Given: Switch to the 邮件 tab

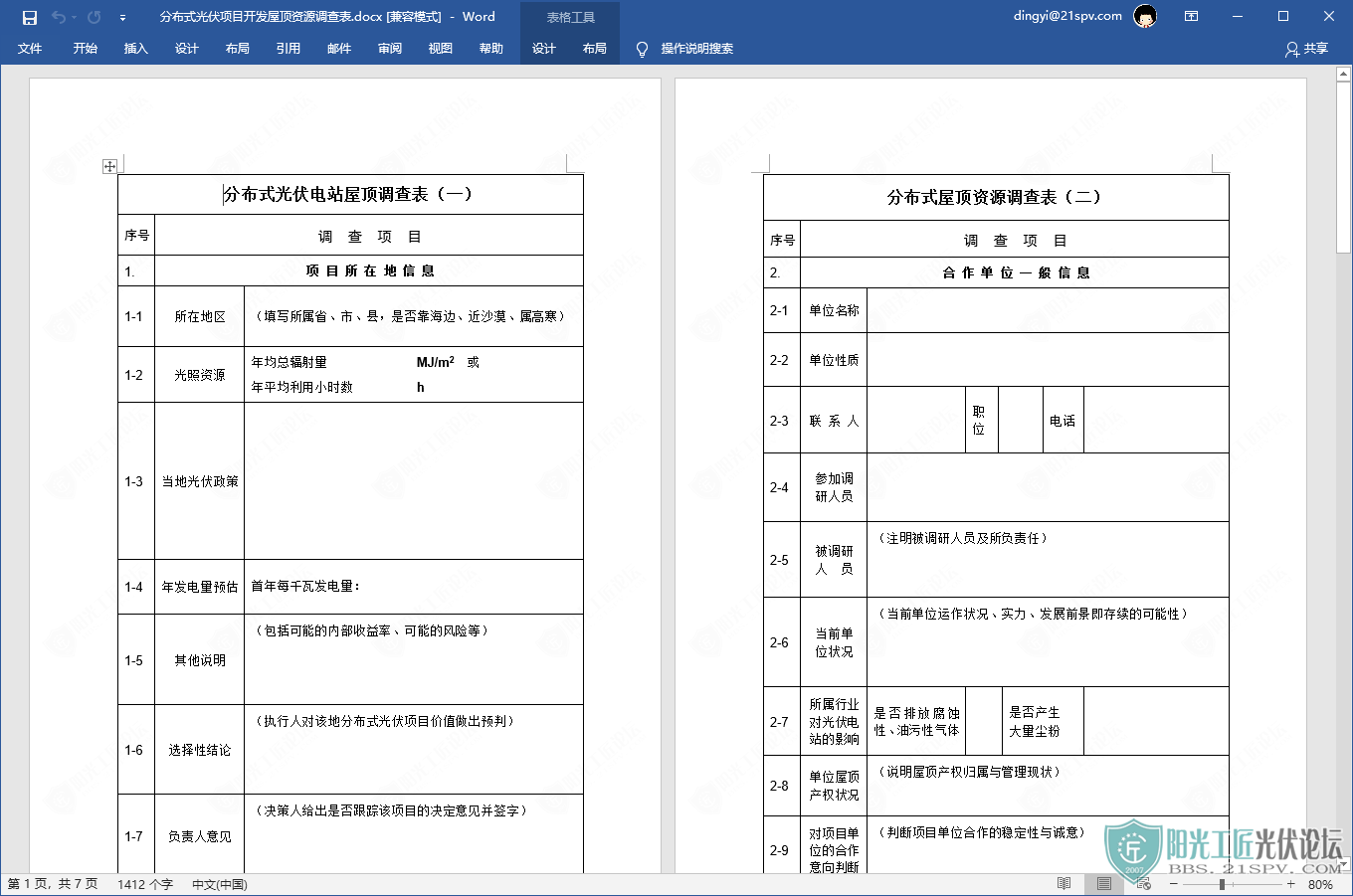Looking at the screenshot, I should [x=338, y=48].
